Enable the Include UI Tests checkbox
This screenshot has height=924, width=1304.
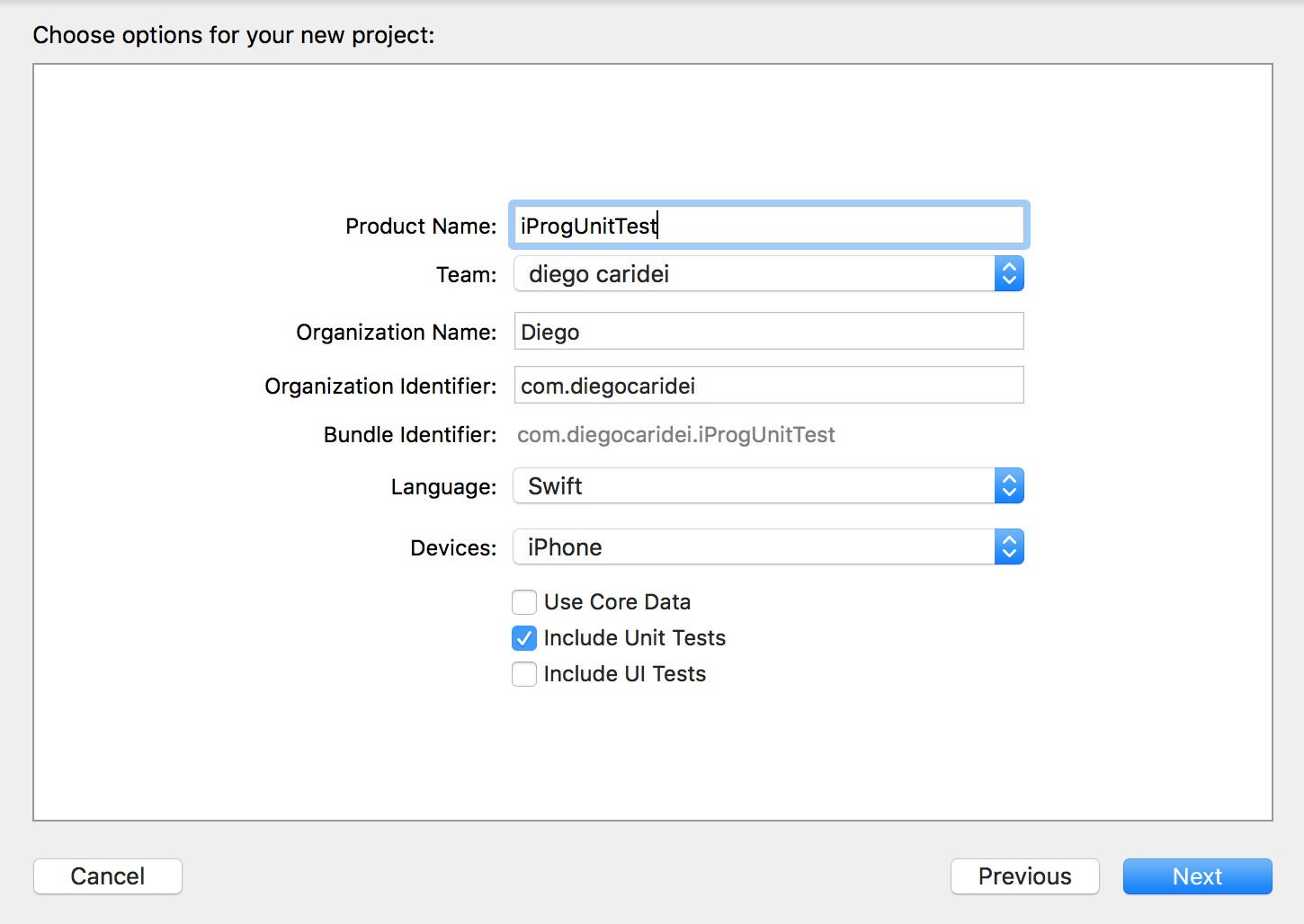pyautogui.click(x=524, y=674)
